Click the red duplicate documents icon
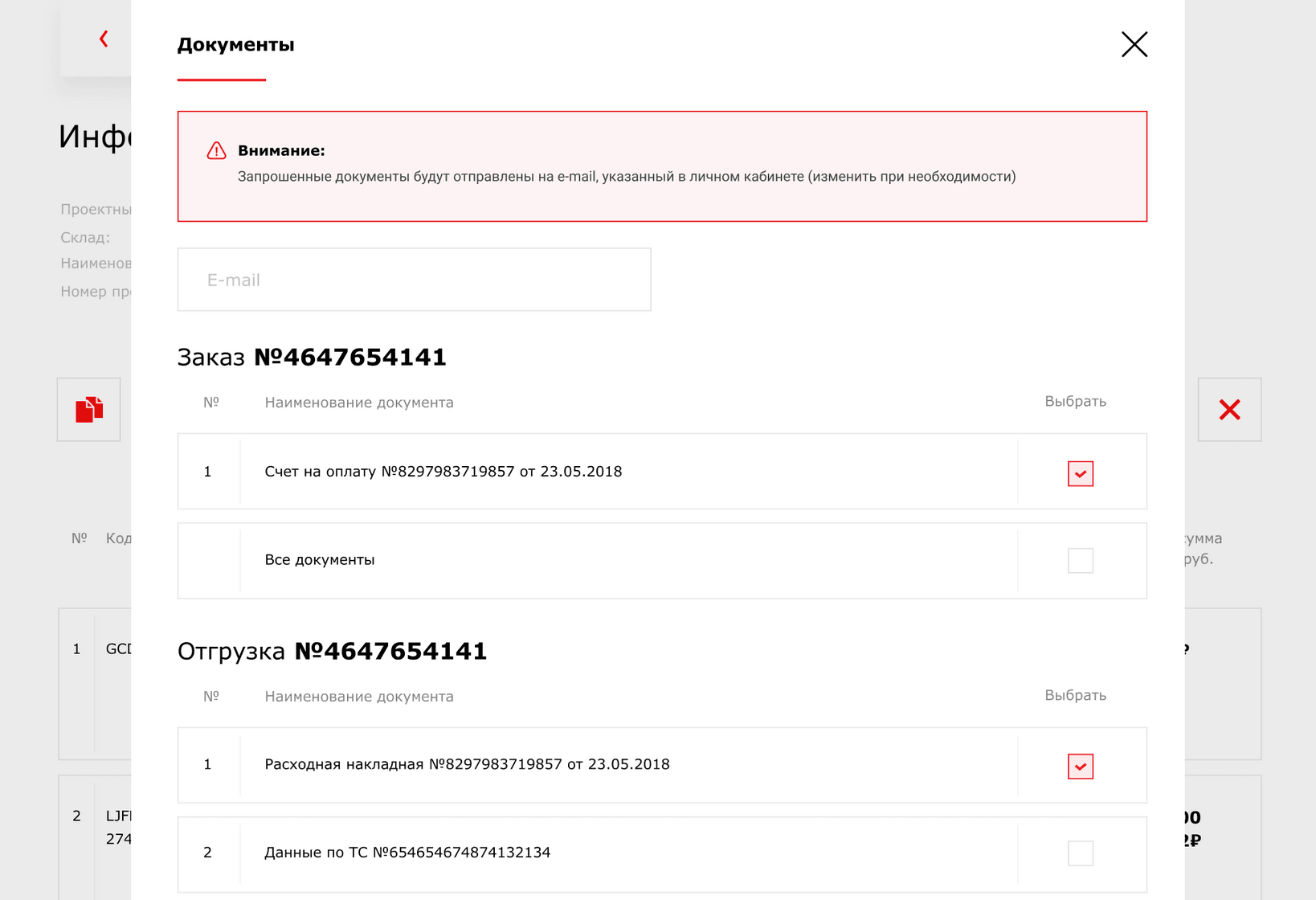 [88, 409]
